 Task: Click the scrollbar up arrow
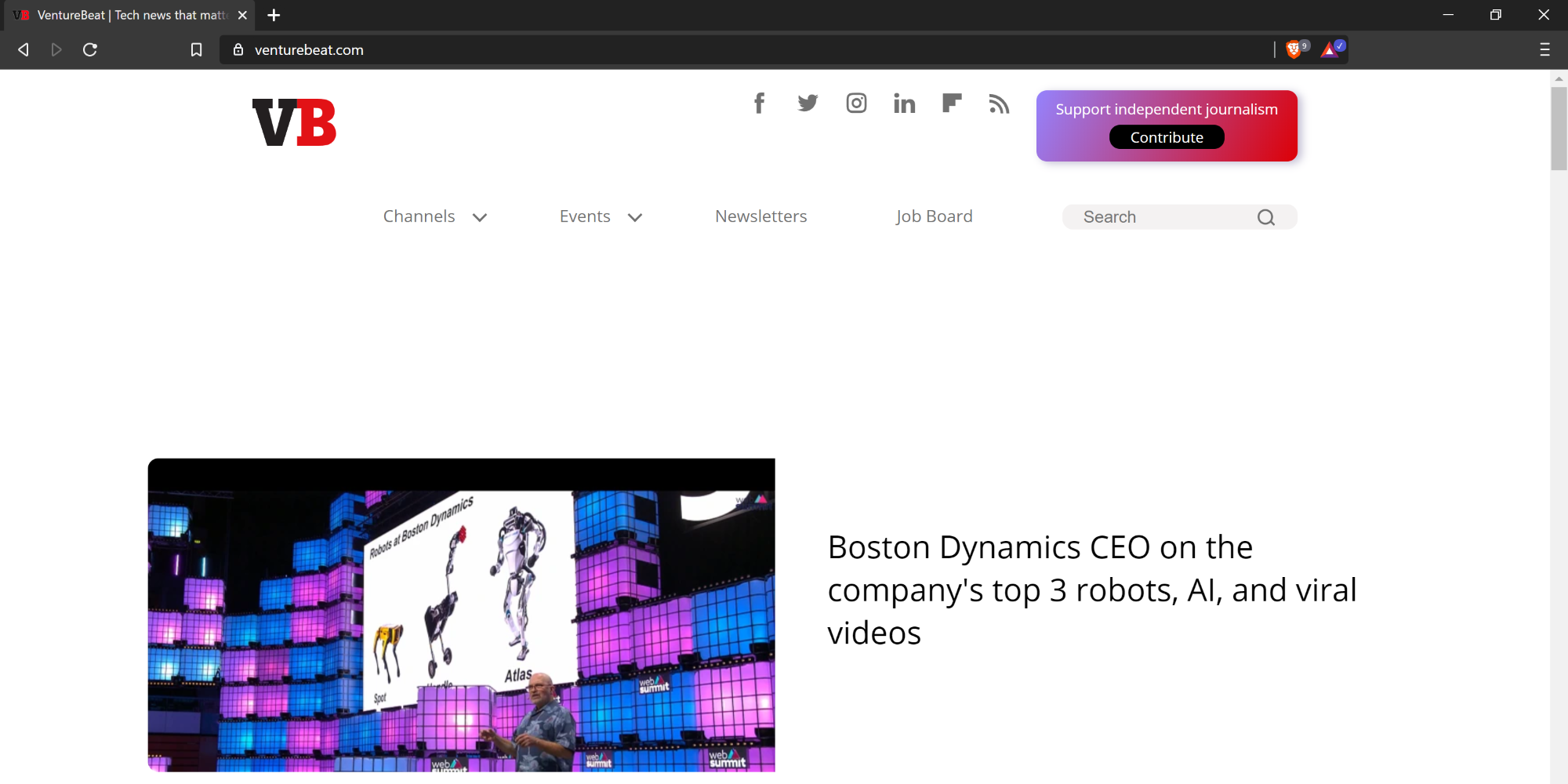[1559, 78]
